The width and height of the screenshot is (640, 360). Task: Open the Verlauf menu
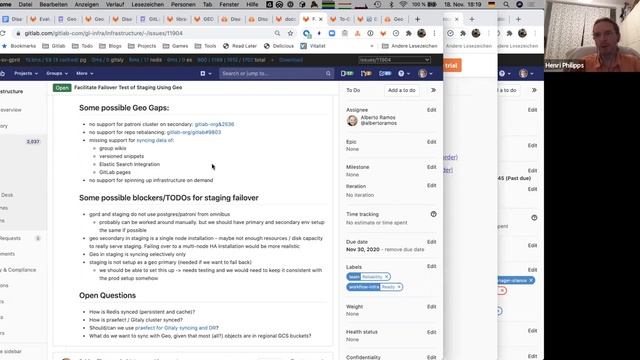[115, 4]
